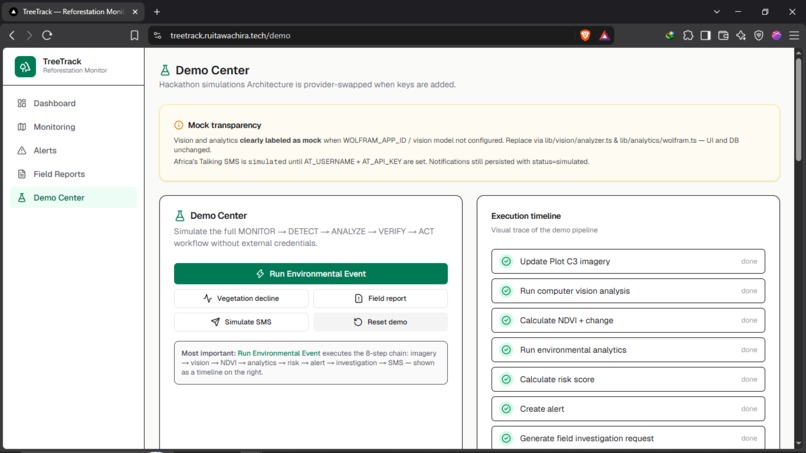Click the browser back arrow

12,35
